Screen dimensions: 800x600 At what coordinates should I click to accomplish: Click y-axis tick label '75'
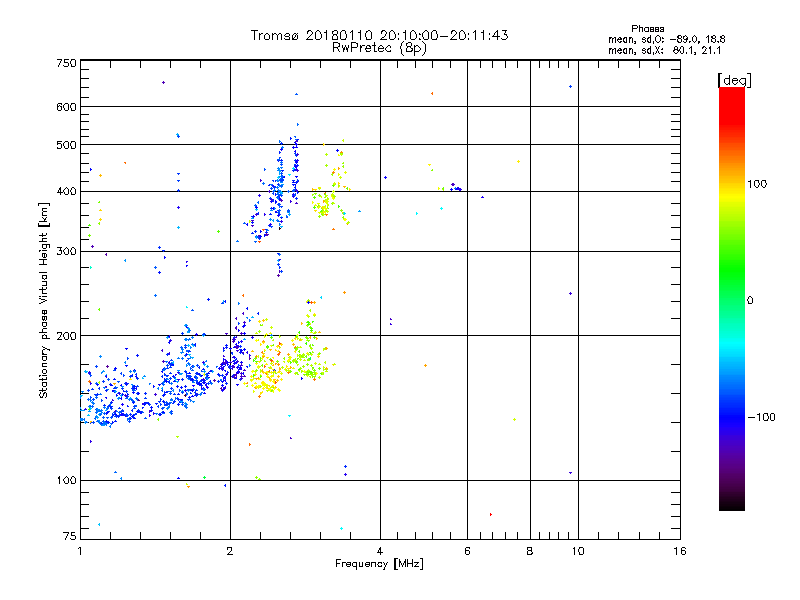tap(69, 536)
